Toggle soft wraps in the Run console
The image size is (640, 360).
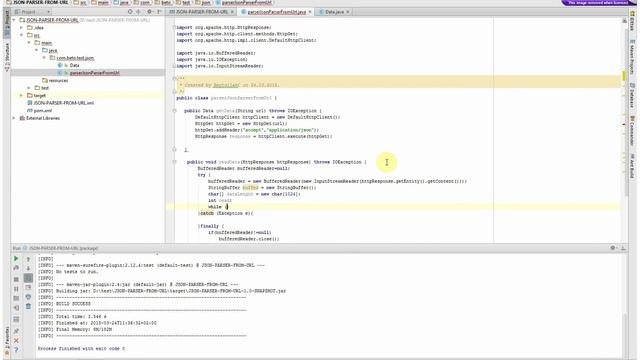(28, 278)
